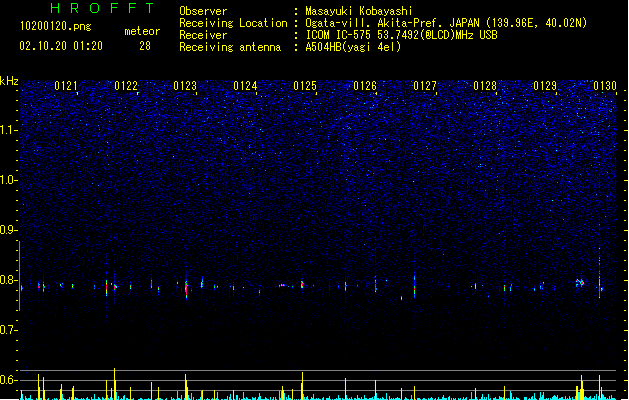Click the meteor count label
This screenshot has width=629, height=400.
[142, 31]
